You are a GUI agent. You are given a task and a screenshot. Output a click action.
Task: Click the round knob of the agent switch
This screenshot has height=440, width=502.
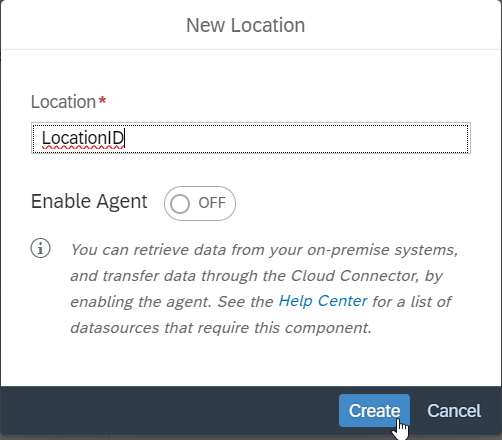coord(180,204)
